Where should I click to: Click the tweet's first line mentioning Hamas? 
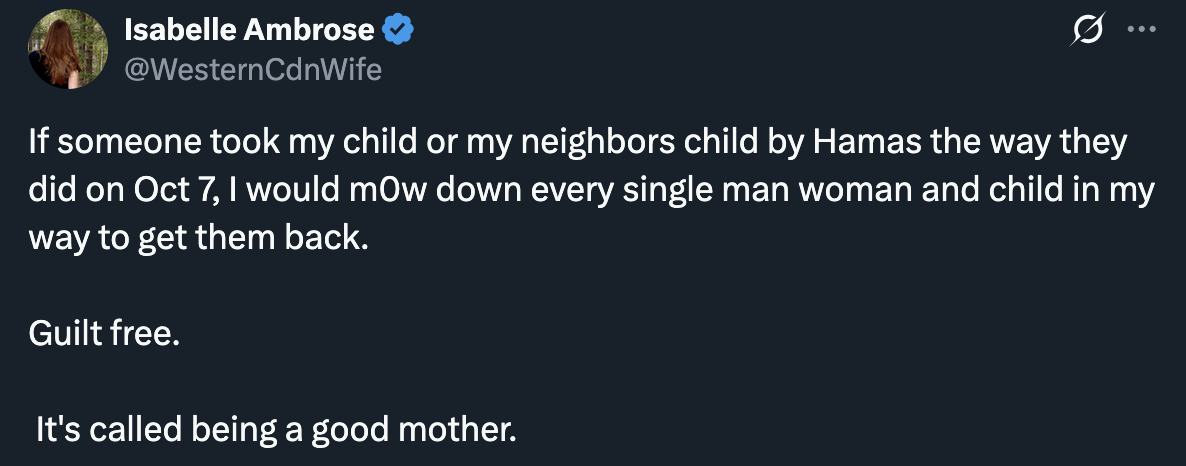(x=578, y=143)
